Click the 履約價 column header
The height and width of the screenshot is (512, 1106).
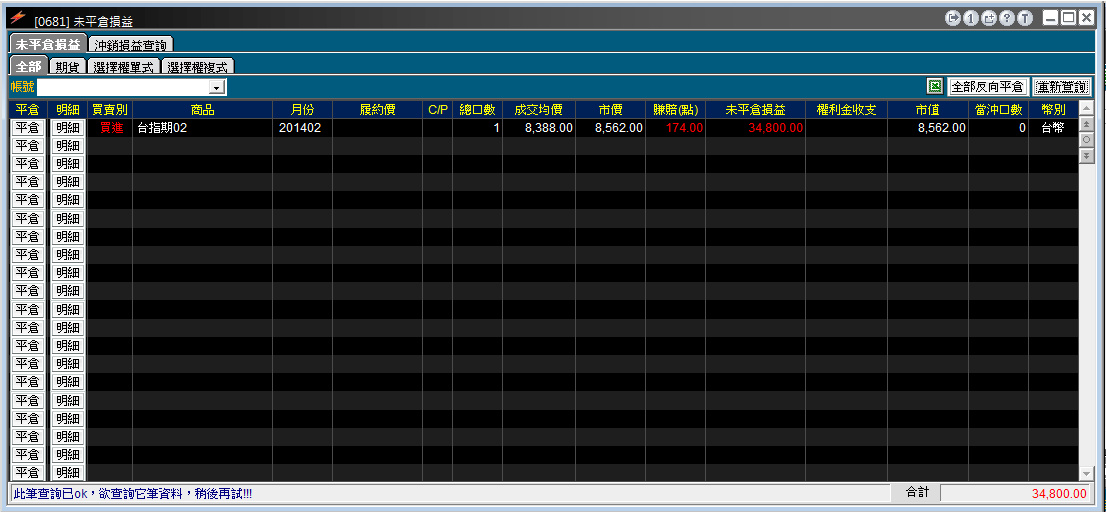pyautogui.click(x=377, y=110)
